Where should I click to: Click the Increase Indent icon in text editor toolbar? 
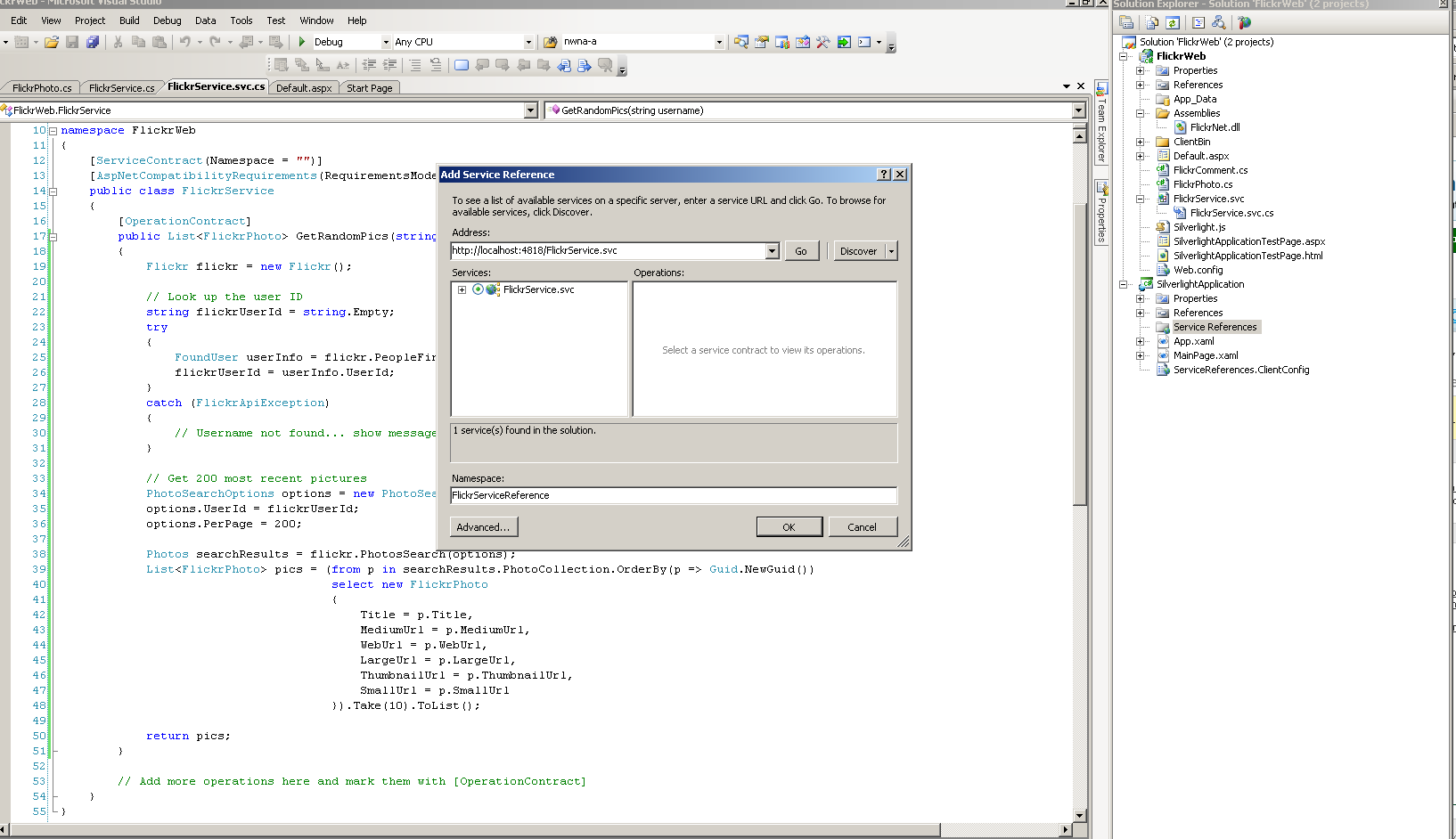coord(390,65)
